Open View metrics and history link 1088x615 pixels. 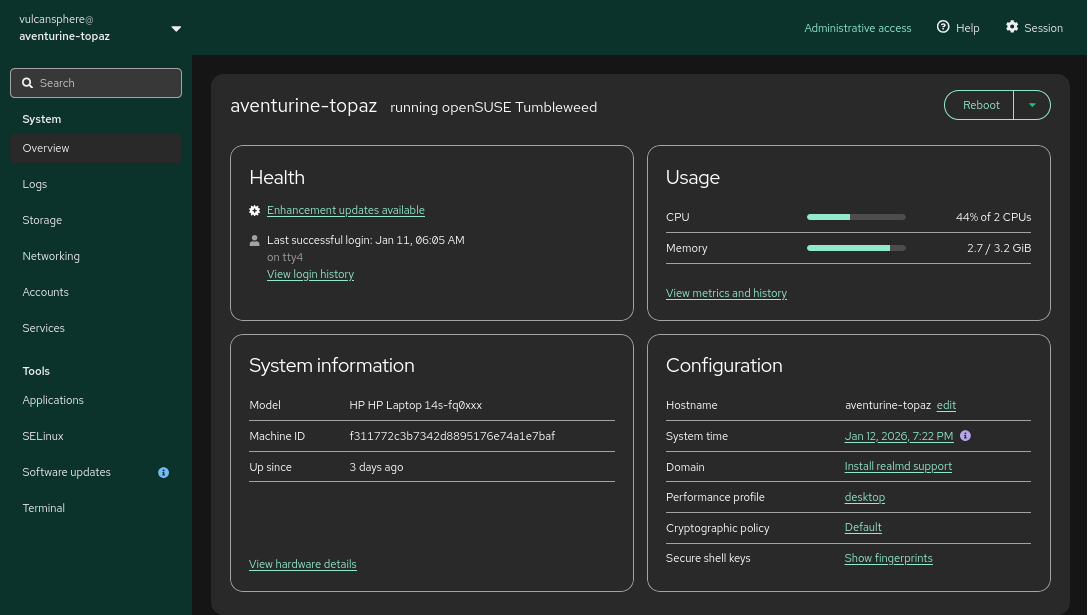[726, 293]
